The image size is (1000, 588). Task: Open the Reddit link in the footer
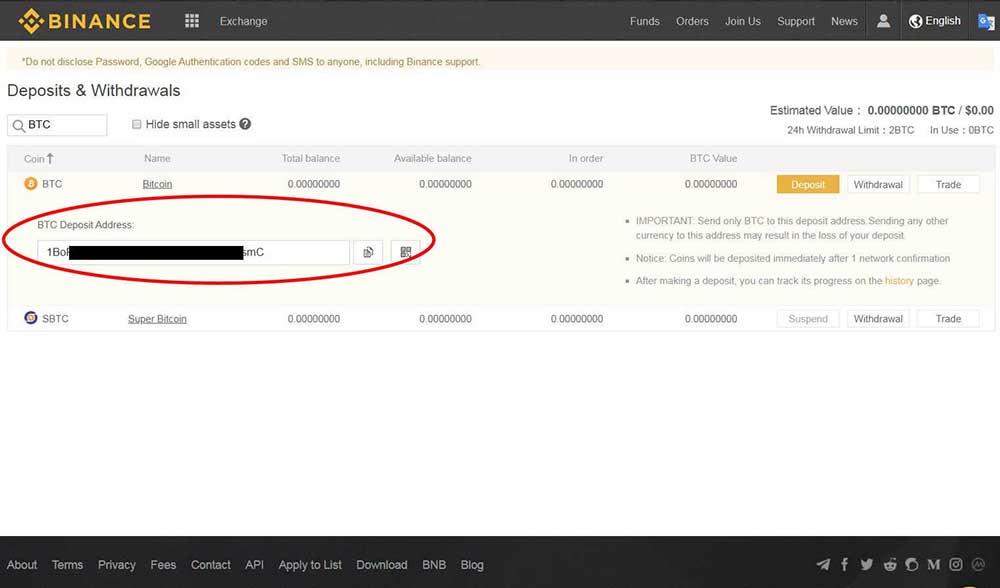pyautogui.click(x=890, y=564)
